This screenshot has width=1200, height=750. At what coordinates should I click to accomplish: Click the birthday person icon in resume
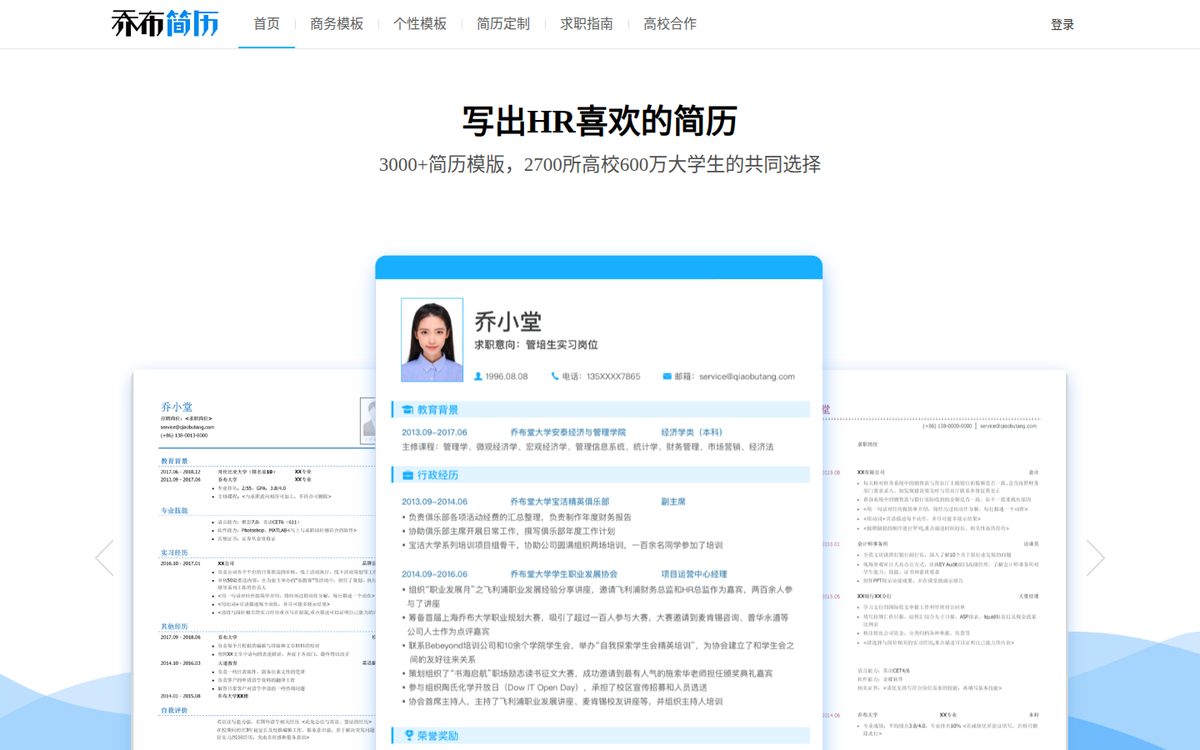pyautogui.click(x=478, y=376)
